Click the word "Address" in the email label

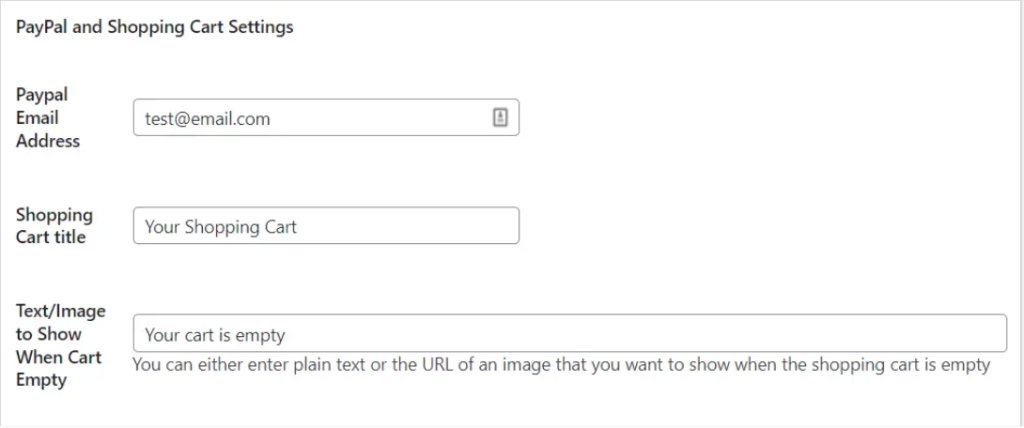(48, 141)
